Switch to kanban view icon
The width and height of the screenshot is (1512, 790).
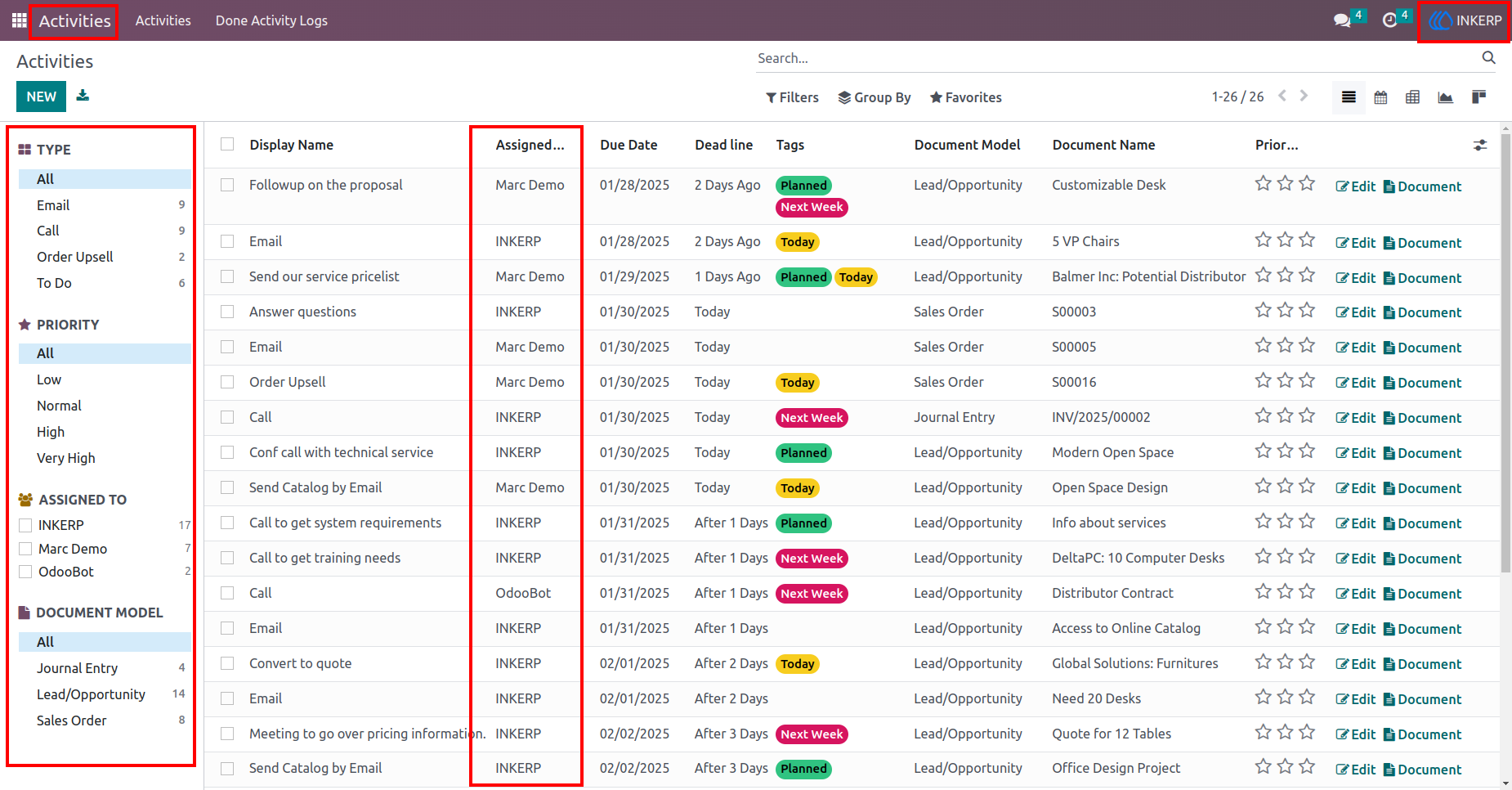point(1478,97)
